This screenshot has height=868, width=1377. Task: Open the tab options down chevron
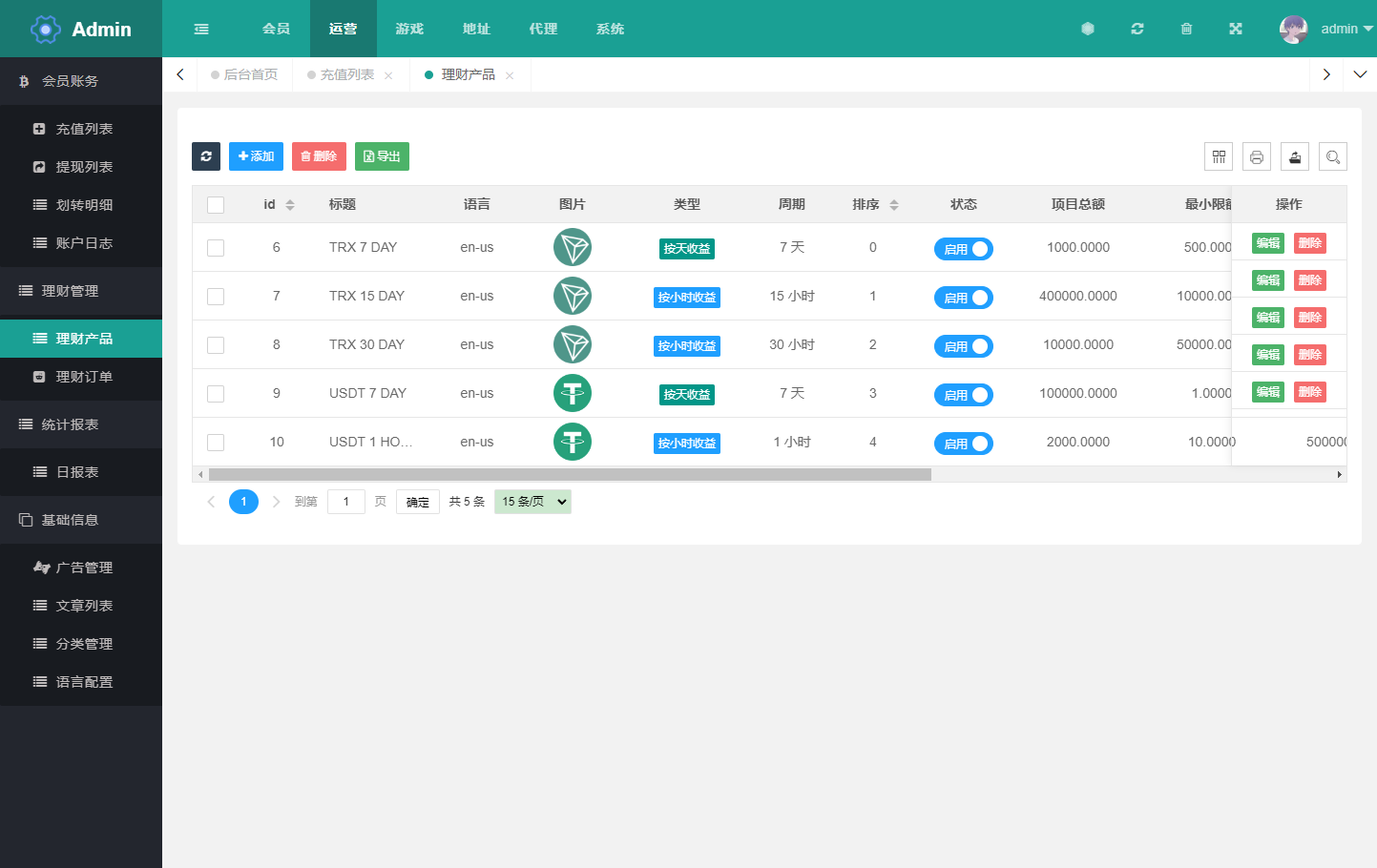[x=1360, y=74]
